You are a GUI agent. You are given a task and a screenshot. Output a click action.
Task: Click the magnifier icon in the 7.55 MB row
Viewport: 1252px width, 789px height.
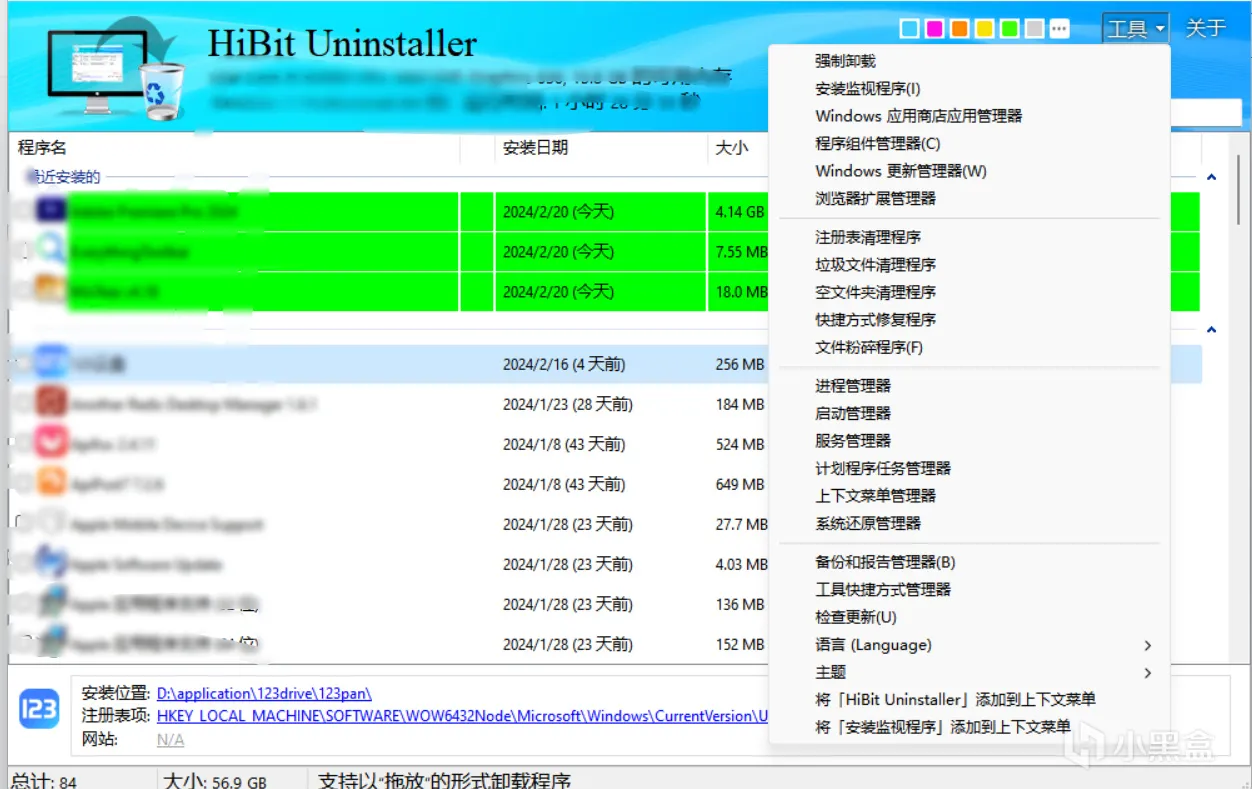(x=52, y=251)
